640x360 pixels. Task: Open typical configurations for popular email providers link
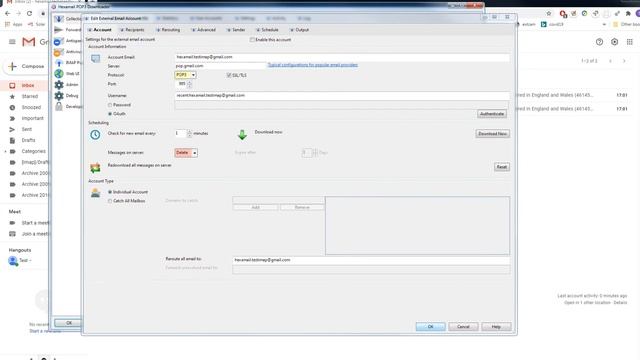313,65
